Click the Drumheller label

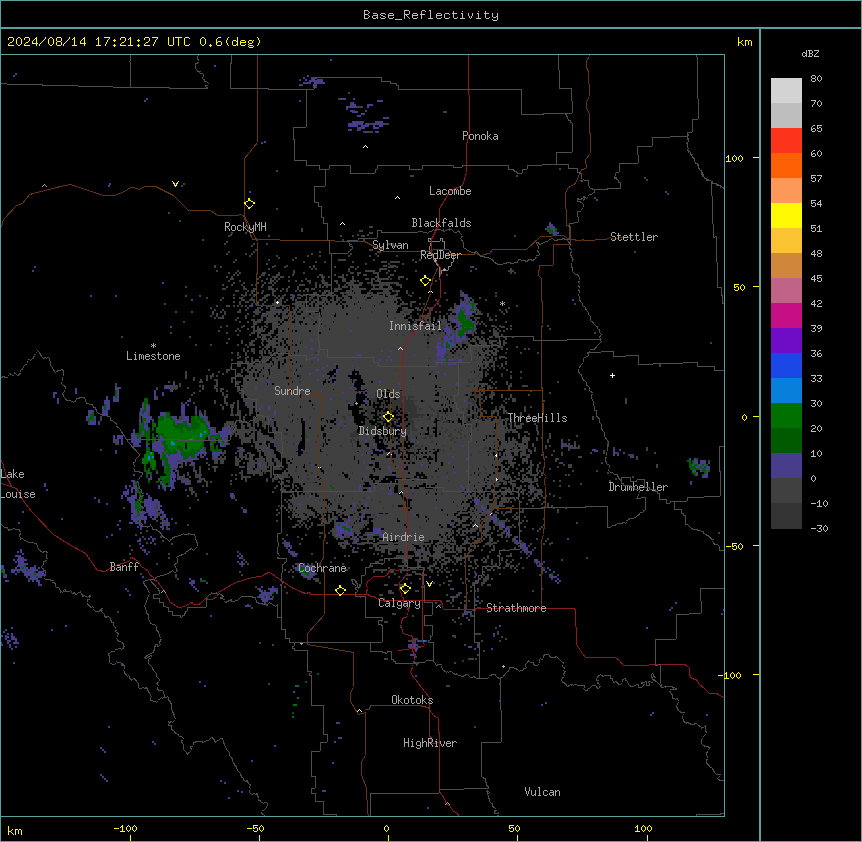[638, 487]
